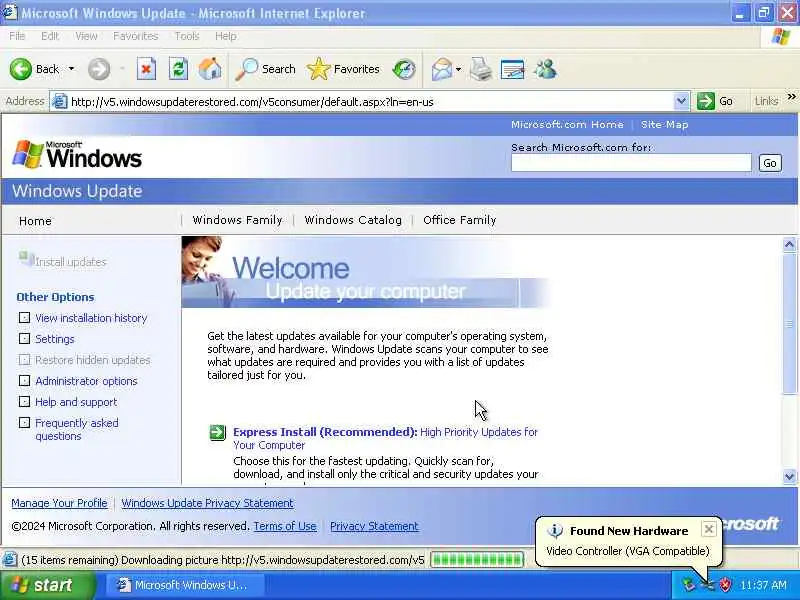Click Express Install (Recommended) link

pos(326,432)
